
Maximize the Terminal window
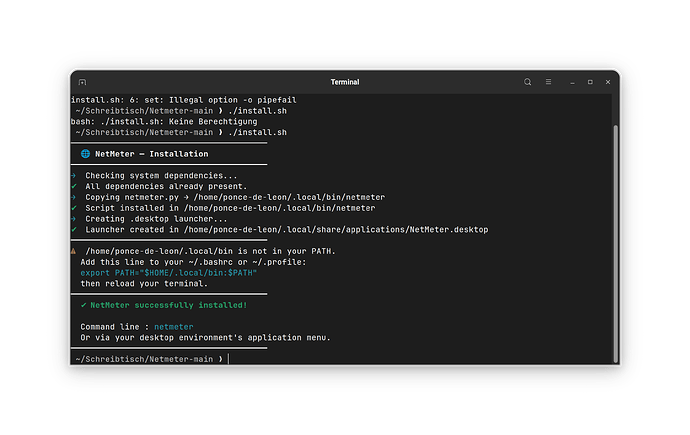point(590,82)
